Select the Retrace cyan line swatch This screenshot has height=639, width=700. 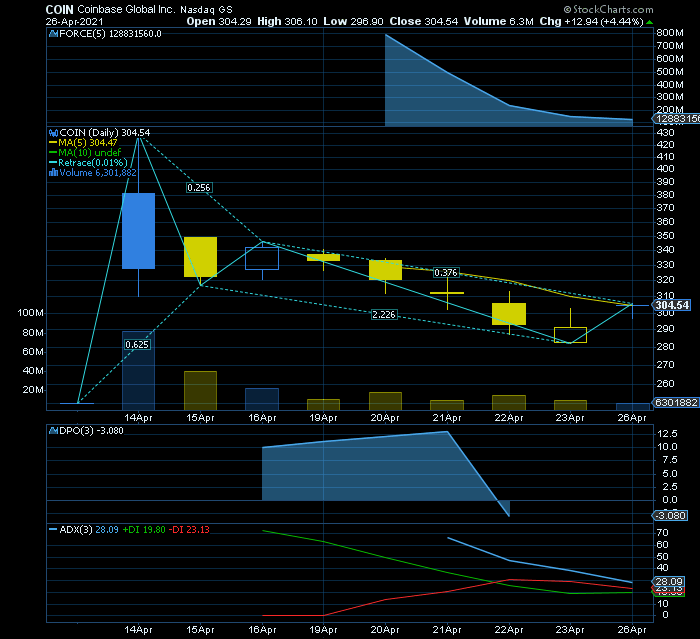tap(53, 163)
